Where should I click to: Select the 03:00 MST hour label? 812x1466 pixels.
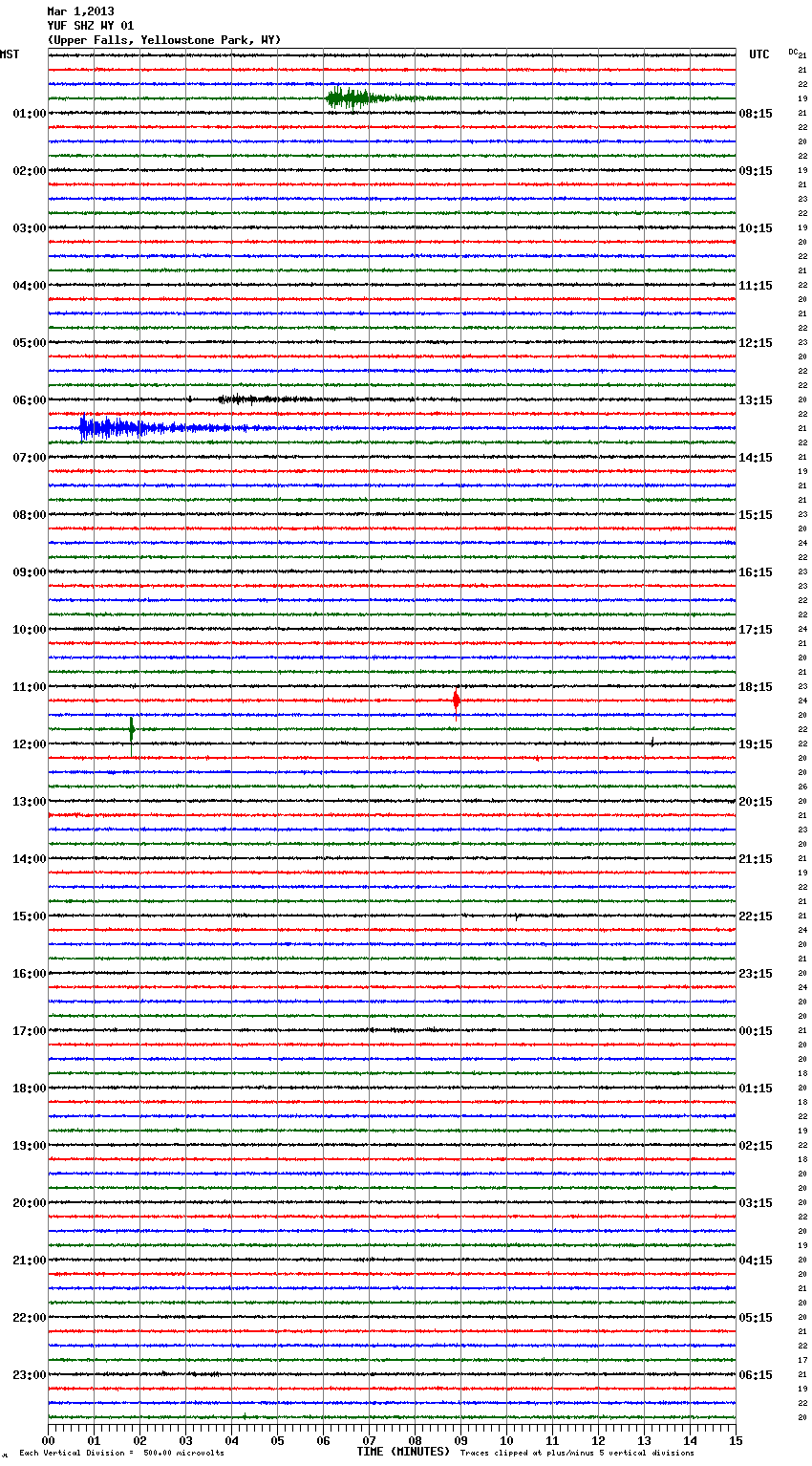29,228
